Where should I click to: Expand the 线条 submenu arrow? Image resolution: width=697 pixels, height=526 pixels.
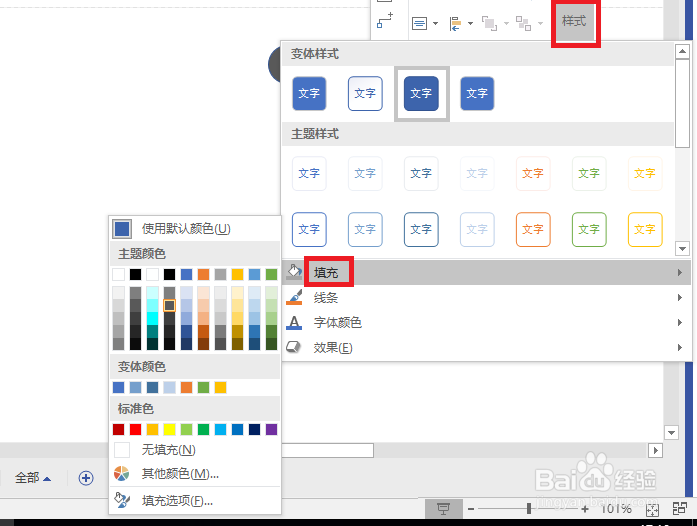[680, 297]
